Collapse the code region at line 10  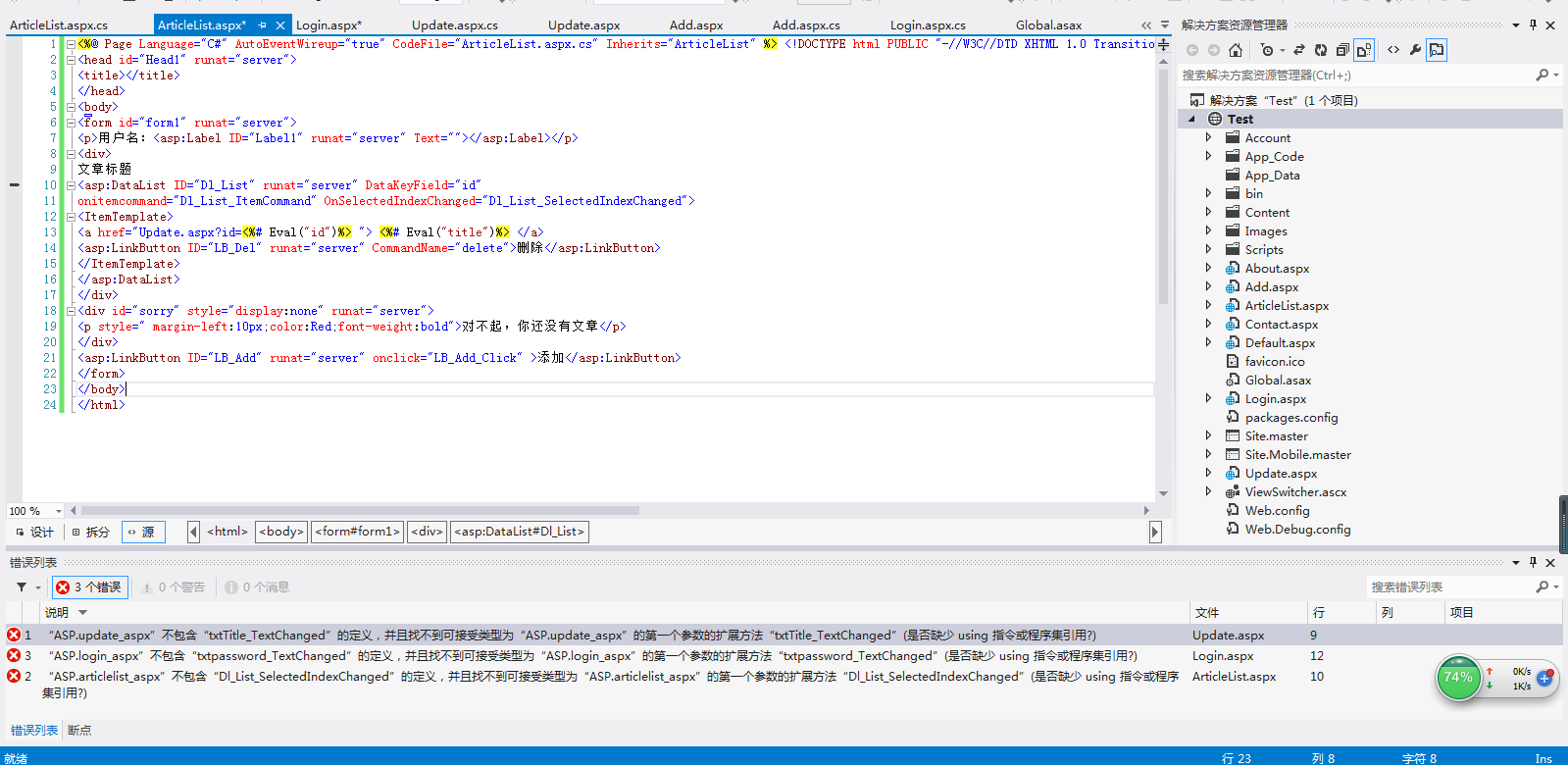coord(71,185)
